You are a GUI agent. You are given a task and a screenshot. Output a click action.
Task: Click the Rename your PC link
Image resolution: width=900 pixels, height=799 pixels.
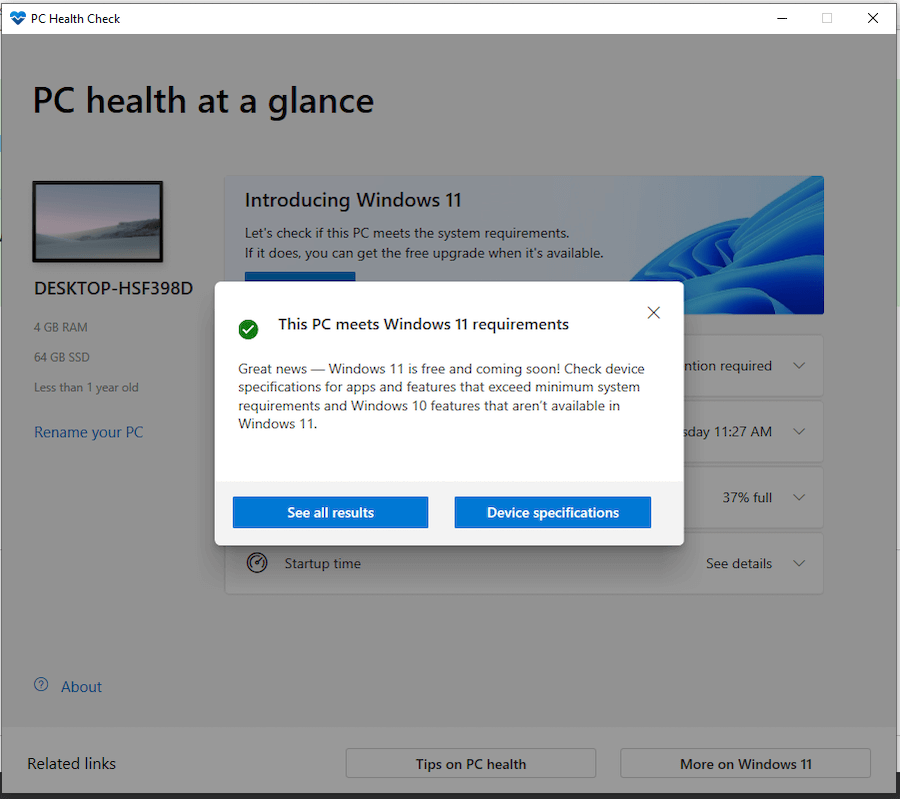pyautogui.click(x=88, y=431)
